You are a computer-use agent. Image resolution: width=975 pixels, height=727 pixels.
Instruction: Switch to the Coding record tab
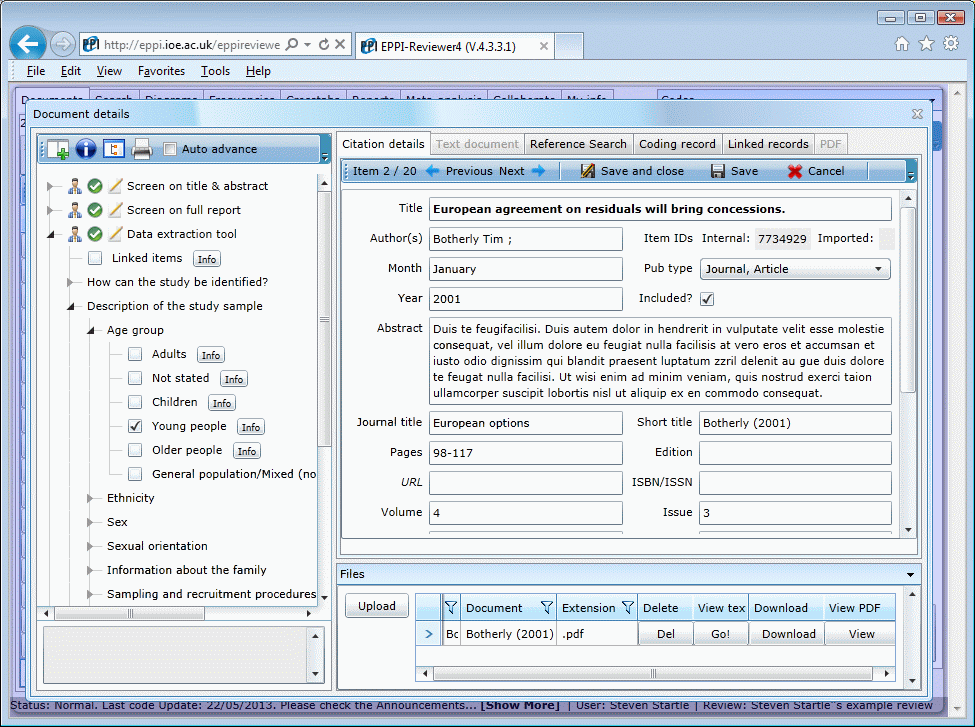(x=677, y=144)
